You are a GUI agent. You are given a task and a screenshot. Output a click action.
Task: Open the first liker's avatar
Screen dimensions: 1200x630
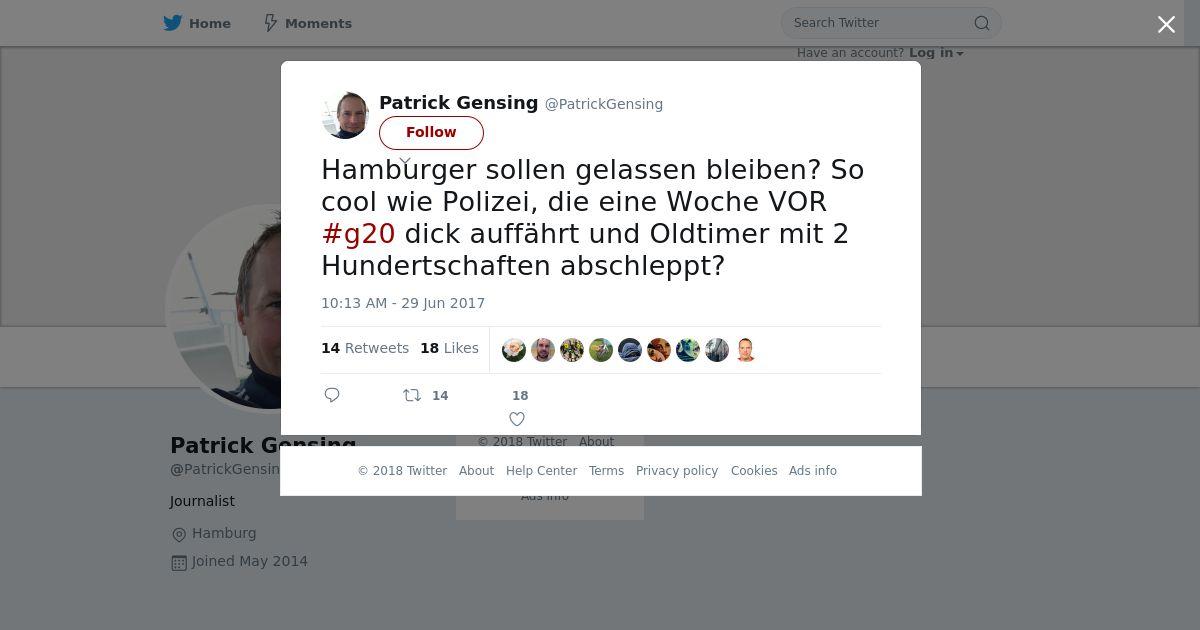[x=514, y=349]
